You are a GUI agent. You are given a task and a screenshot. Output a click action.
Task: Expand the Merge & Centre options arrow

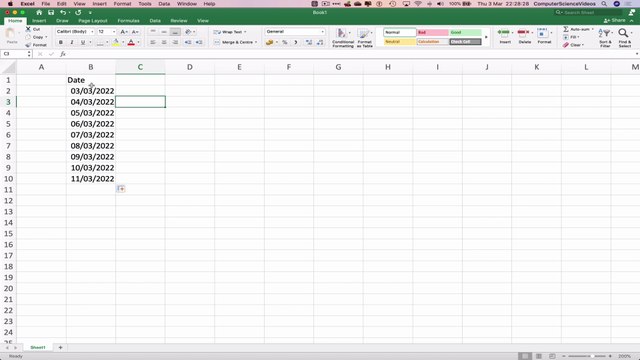(256, 42)
